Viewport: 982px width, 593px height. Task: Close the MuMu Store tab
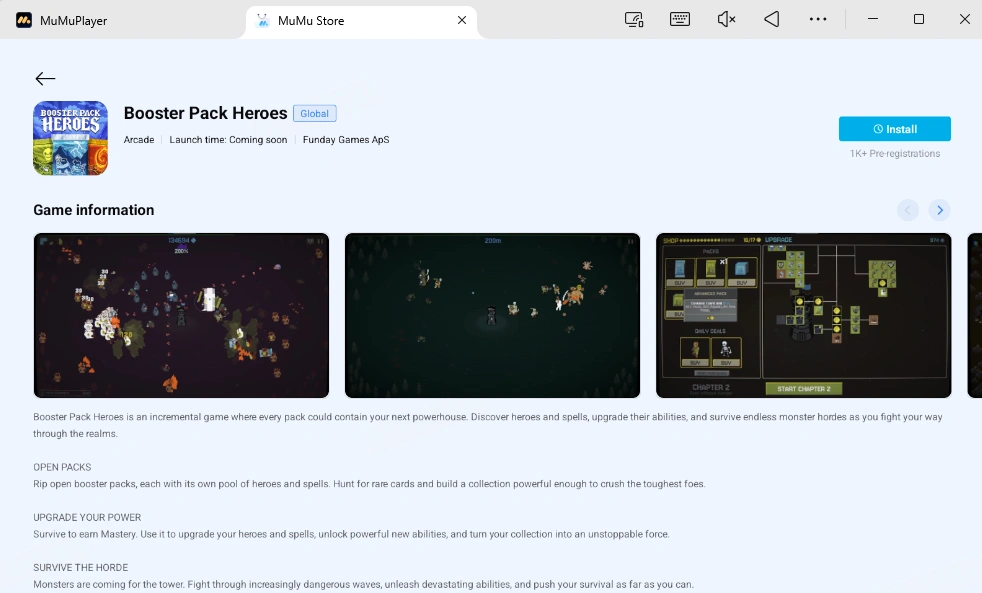pyautogui.click(x=462, y=20)
